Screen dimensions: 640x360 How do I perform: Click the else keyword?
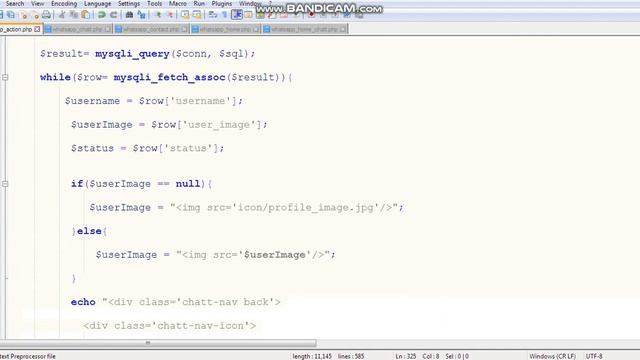(x=89, y=231)
